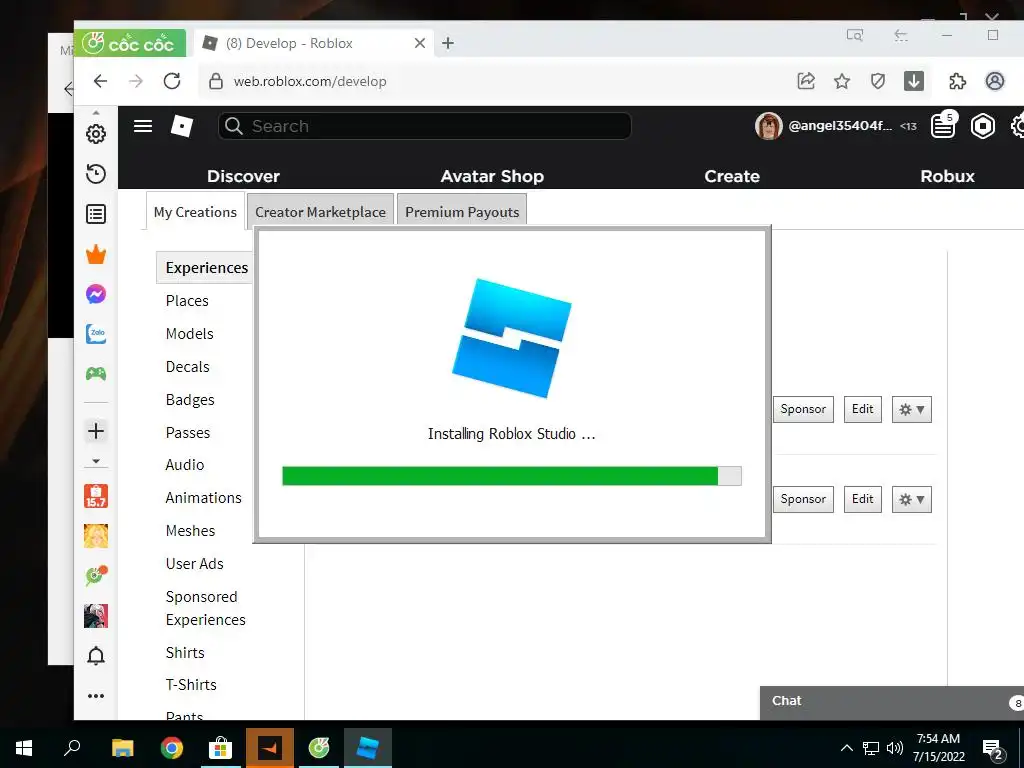This screenshot has width=1024, height=768.
Task: Open the browser shield protection icon
Action: click(x=878, y=81)
